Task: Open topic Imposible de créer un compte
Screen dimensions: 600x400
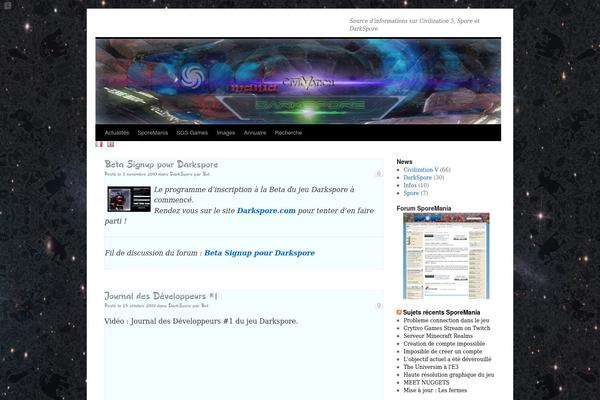Action: 443,351
